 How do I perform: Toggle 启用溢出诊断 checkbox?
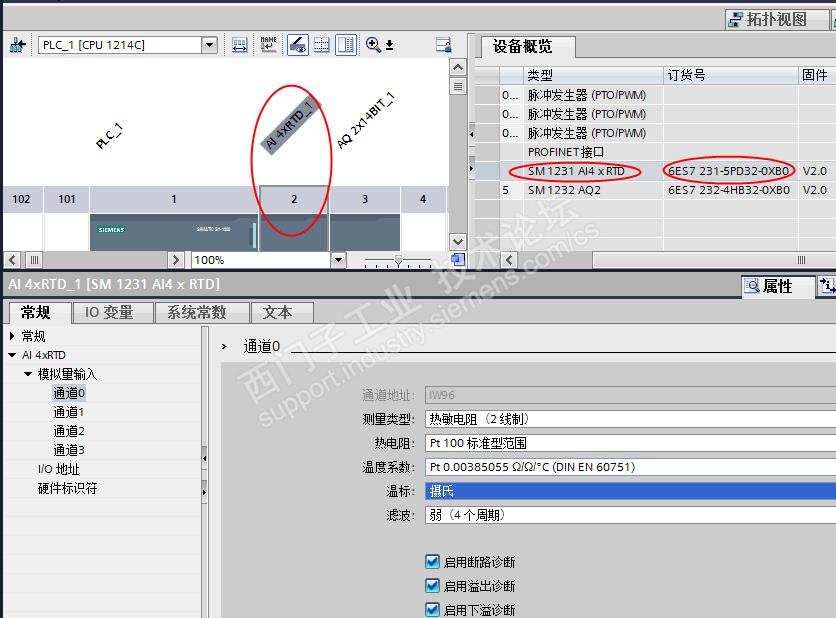[432, 586]
